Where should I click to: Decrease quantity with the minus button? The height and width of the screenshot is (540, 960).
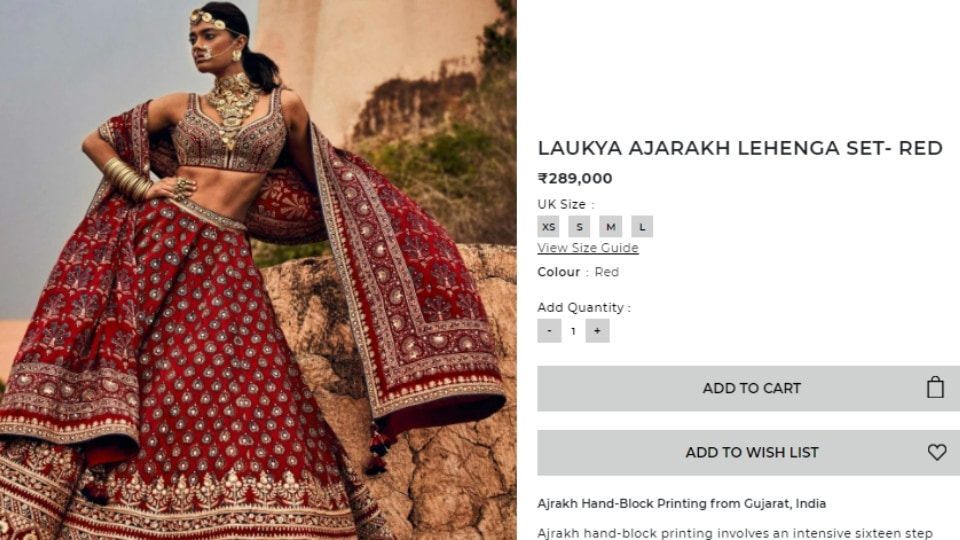coord(549,331)
